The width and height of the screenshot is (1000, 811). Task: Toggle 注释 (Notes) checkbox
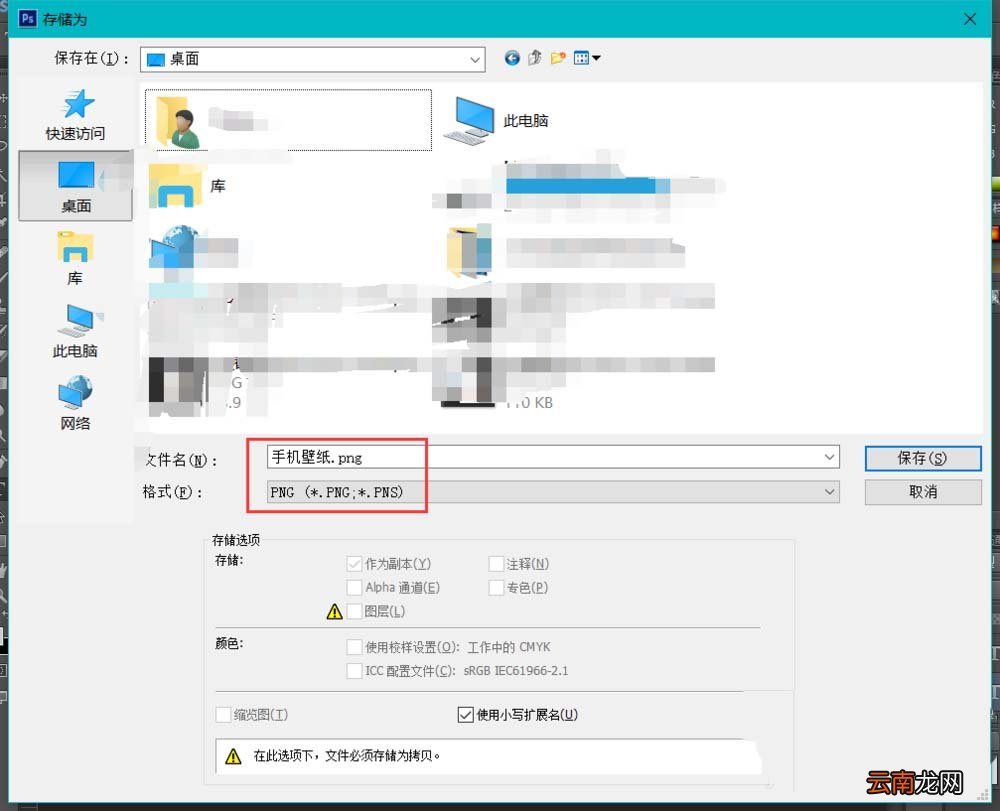pyautogui.click(x=496, y=564)
